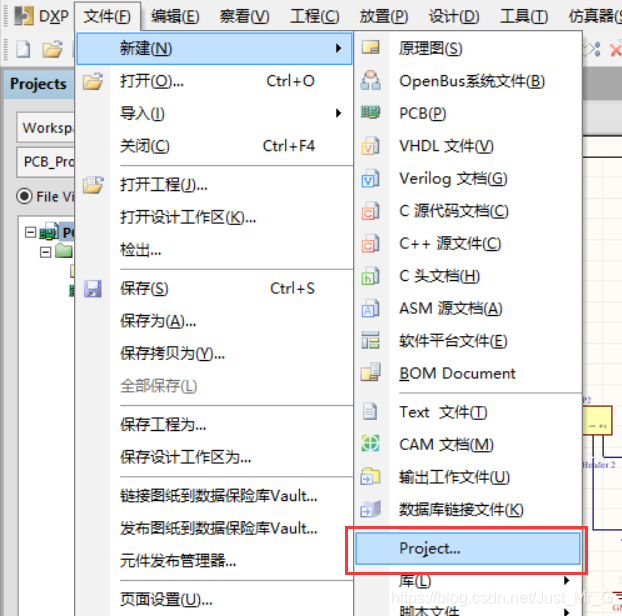The height and width of the screenshot is (616, 622).
Task: Choose 检出... menu entry
Action: pos(214,250)
